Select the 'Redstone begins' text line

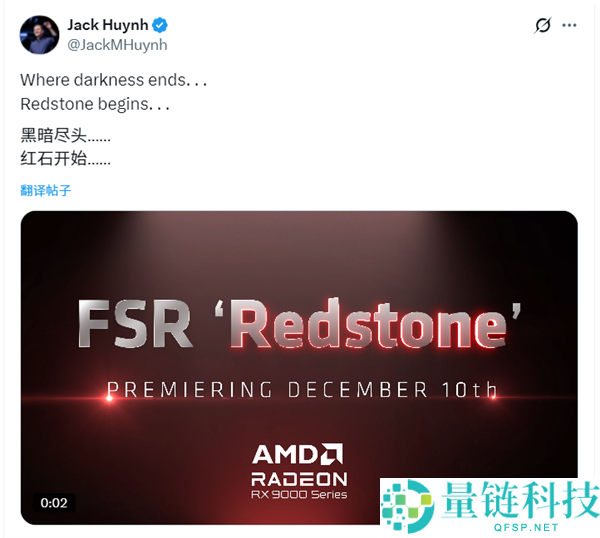95,104
